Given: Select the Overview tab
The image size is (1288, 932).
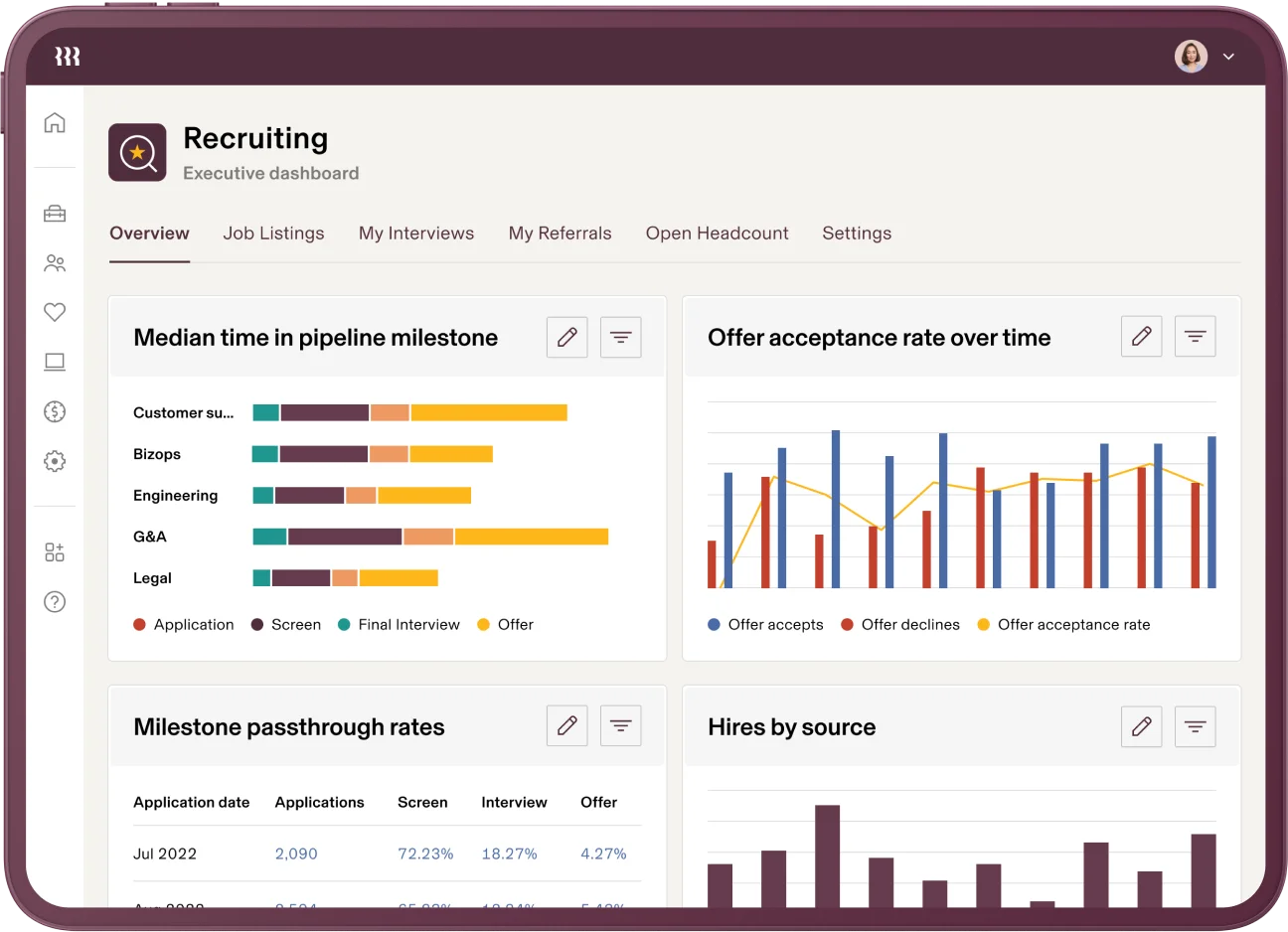Looking at the screenshot, I should [x=149, y=233].
